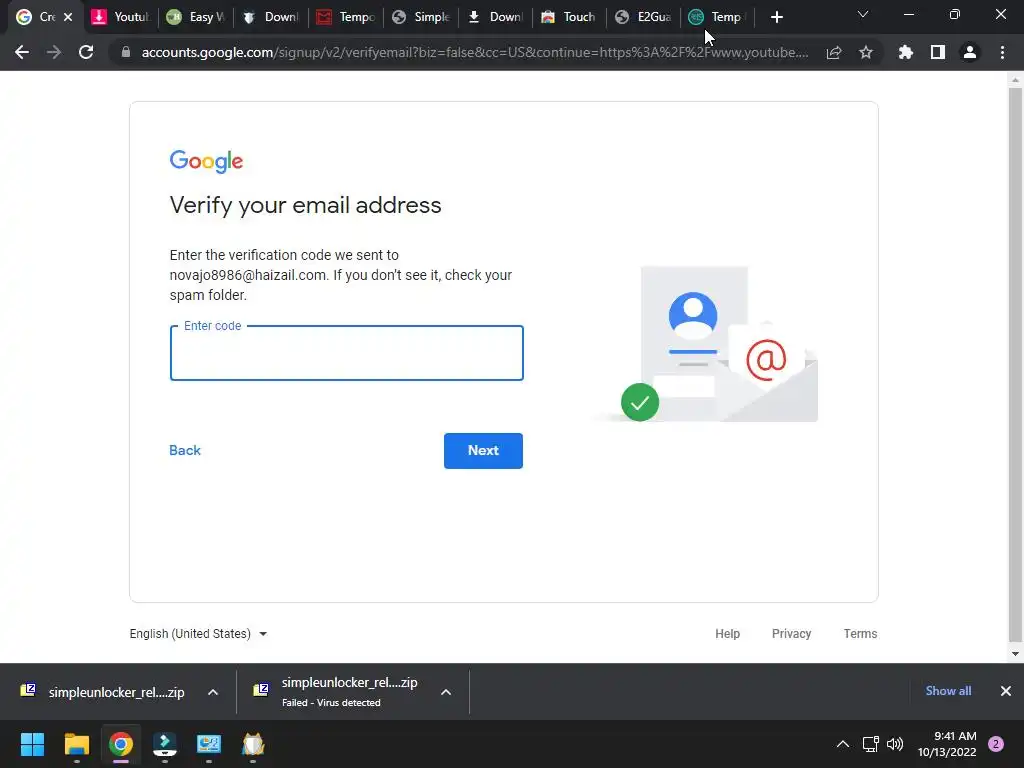The image size is (1024, 768).
Task: Switch to the Downl tab with download arrow icon
Action: click(495, 17)
